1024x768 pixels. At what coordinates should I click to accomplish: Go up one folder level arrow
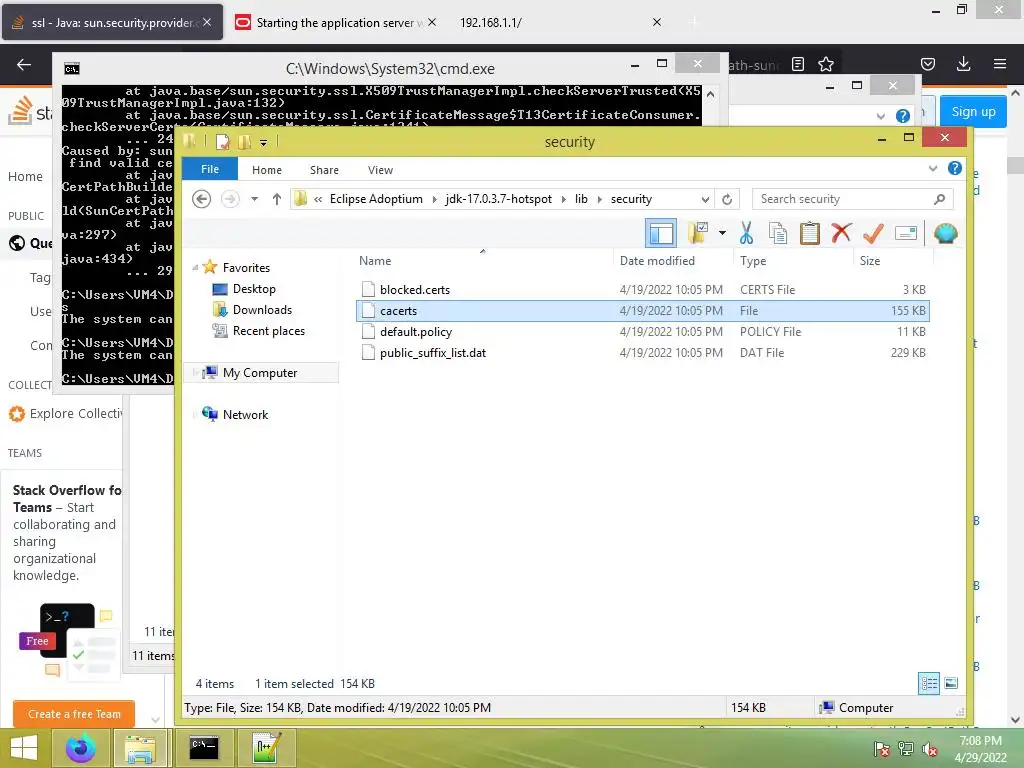point(277,199)
